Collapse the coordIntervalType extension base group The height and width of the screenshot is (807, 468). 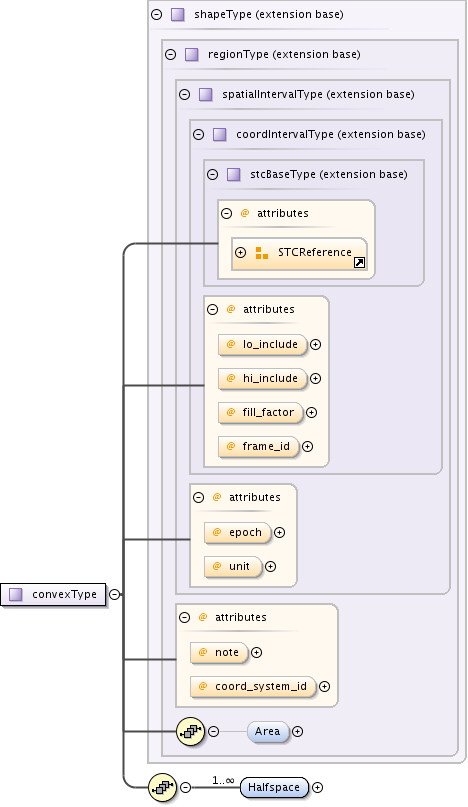(x=198, y=135)
